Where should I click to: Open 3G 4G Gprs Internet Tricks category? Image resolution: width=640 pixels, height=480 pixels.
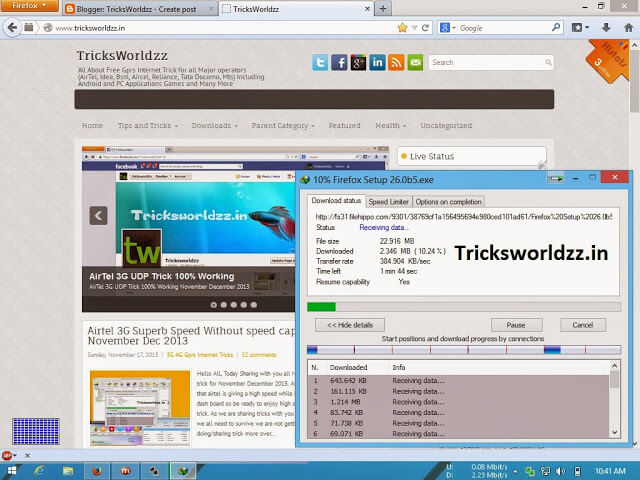(200, 355)
